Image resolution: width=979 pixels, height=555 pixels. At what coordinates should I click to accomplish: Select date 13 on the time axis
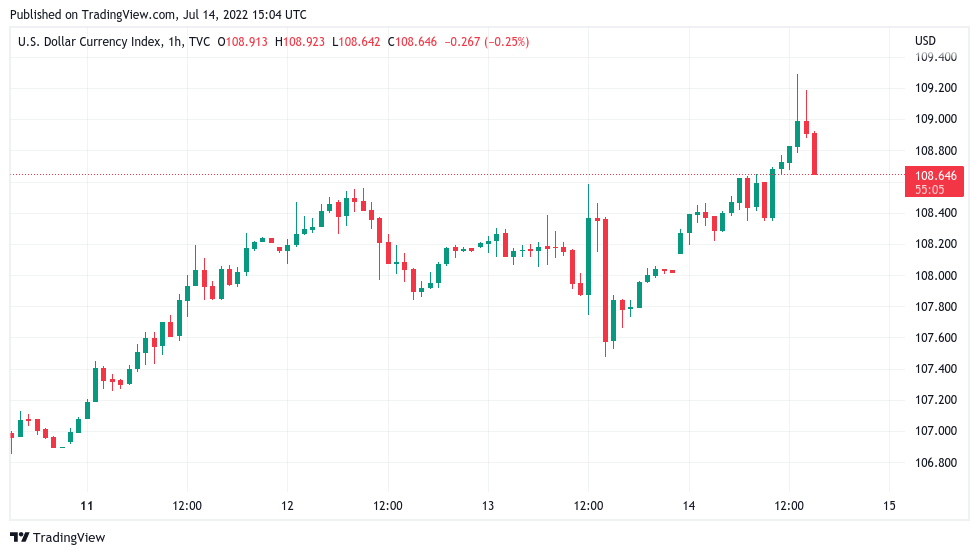[x=488, y=505]
